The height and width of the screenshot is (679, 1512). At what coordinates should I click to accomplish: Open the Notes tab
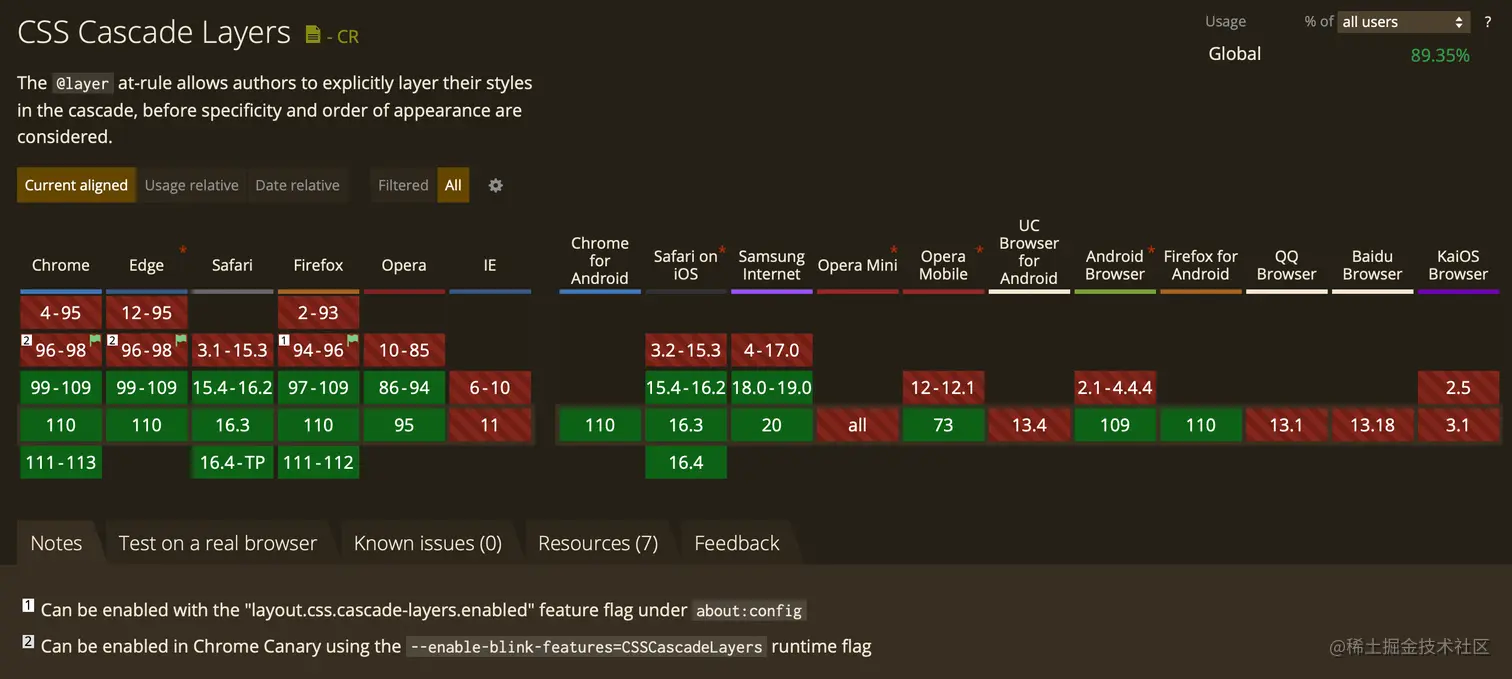coord(56,543)
